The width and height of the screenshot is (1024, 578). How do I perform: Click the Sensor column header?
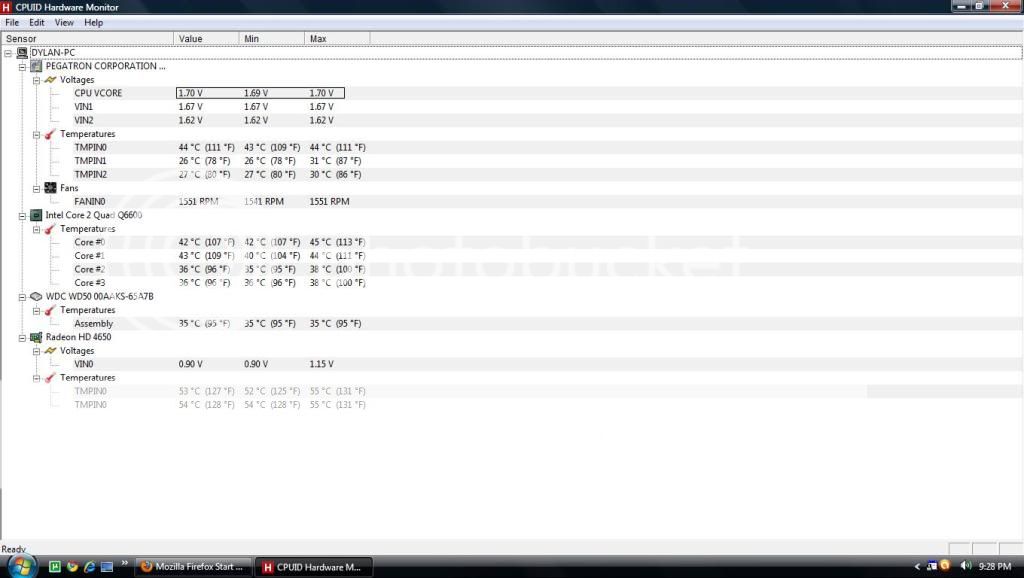[x=88, y=39]
